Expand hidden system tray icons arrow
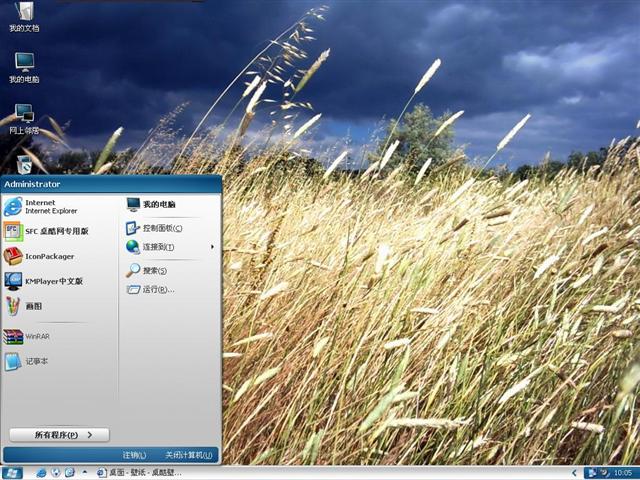The width and height of the screenshot is (640, 480). (574, 473)
